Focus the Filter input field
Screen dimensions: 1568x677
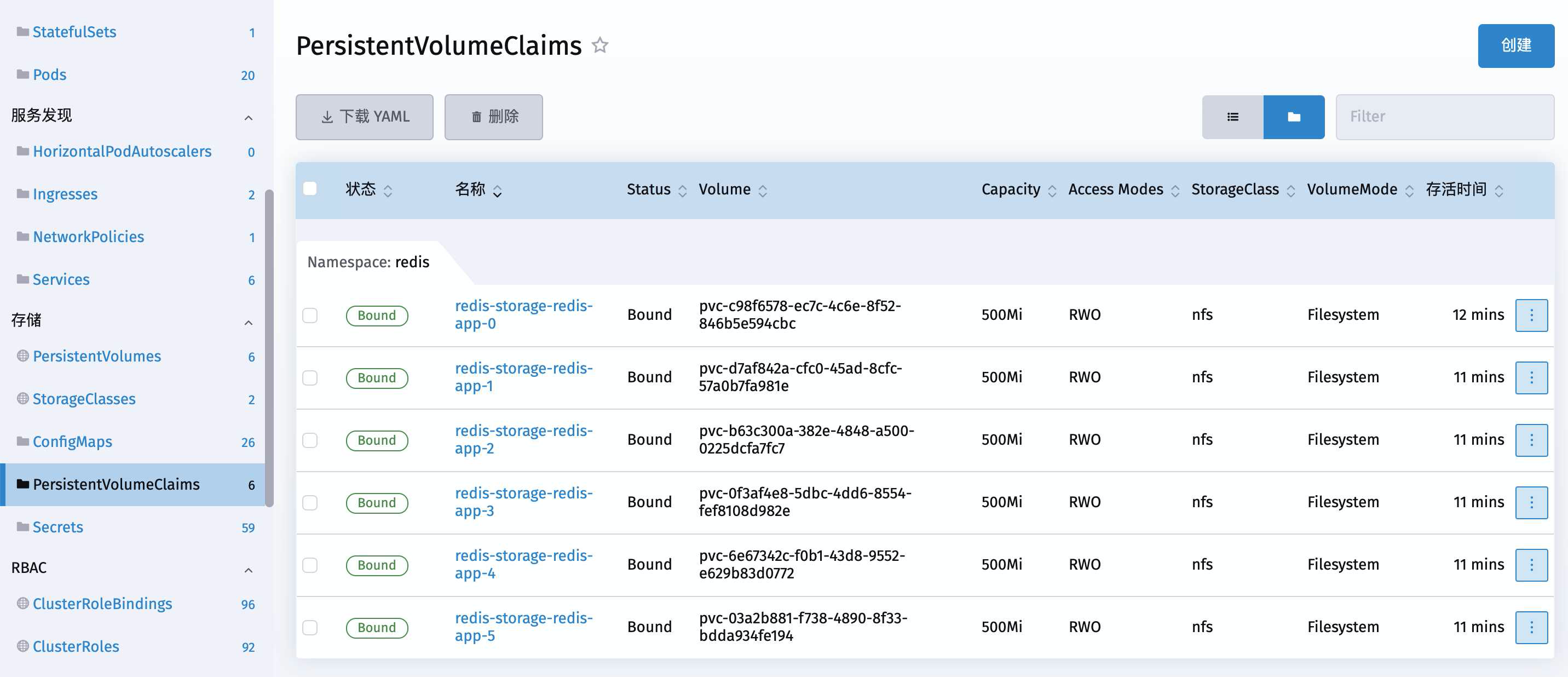[1444, 117]
